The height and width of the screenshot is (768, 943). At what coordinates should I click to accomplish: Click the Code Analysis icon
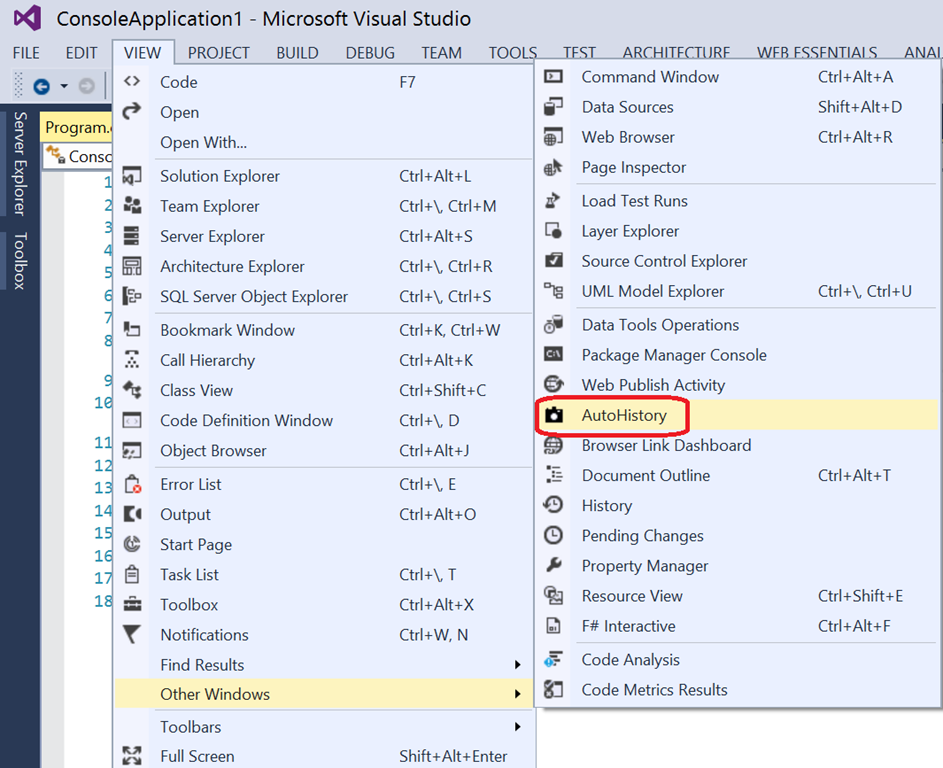click(553, 659)
